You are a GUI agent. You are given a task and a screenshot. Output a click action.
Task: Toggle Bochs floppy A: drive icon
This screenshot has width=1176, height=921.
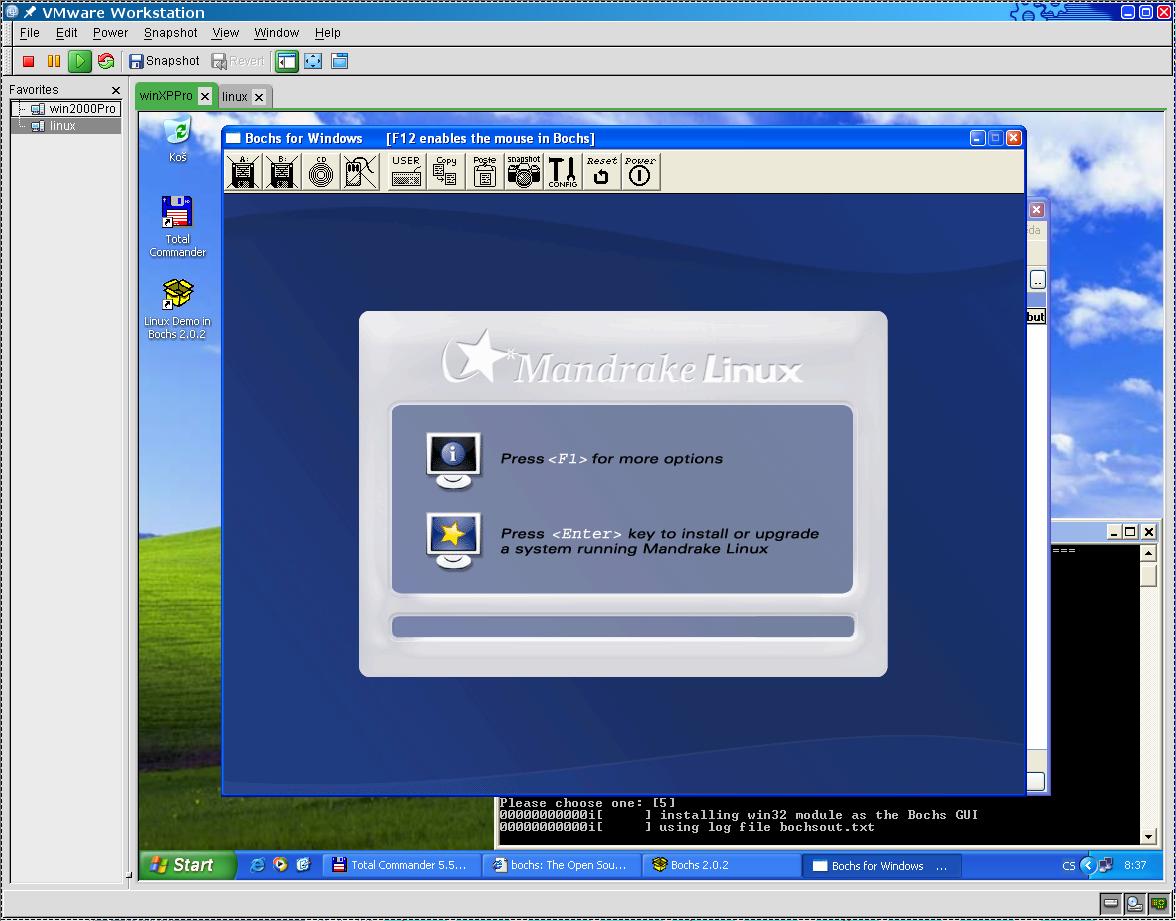click(243, 172)
